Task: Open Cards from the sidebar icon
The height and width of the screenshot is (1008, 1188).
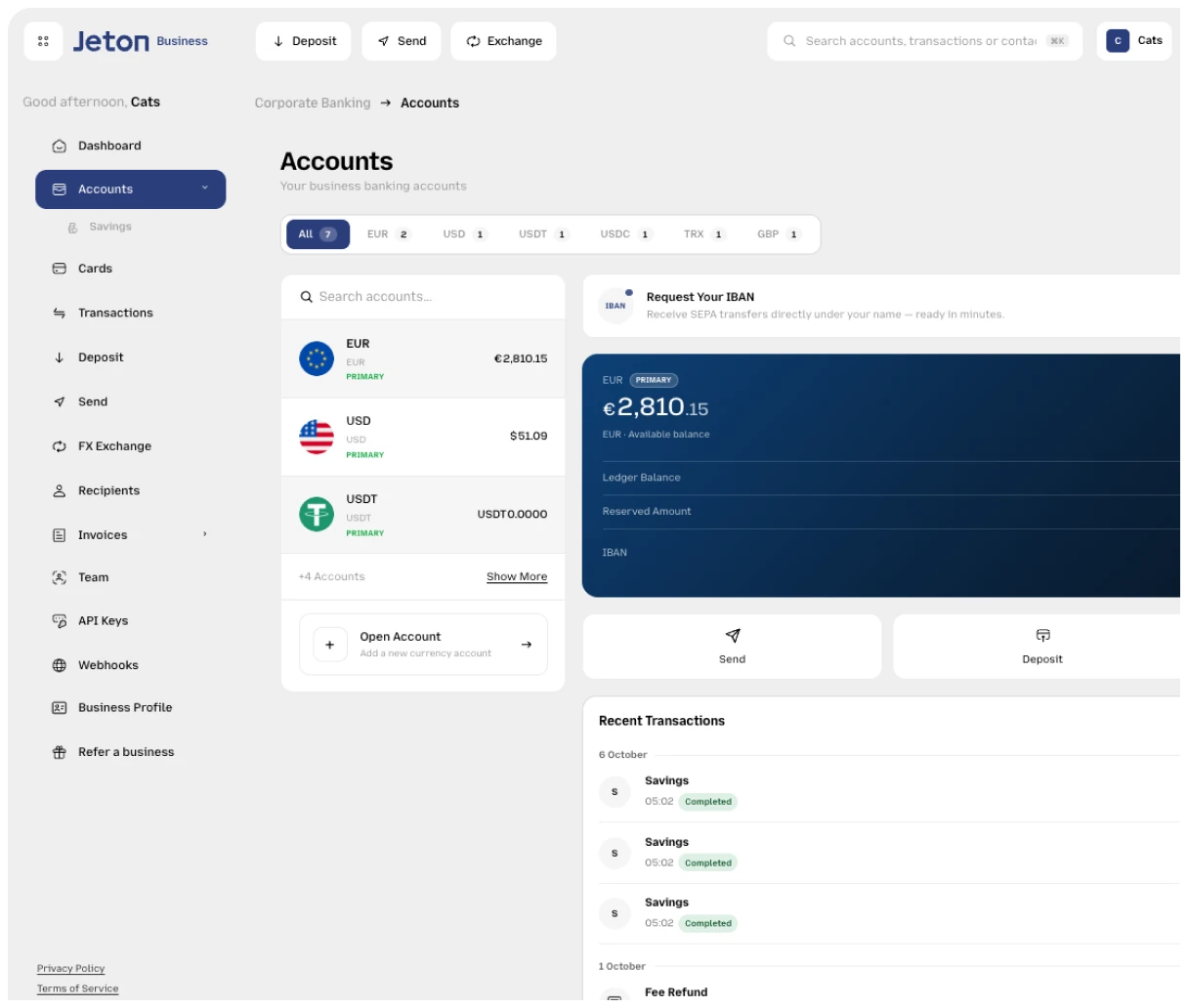Action: [59, 269]
